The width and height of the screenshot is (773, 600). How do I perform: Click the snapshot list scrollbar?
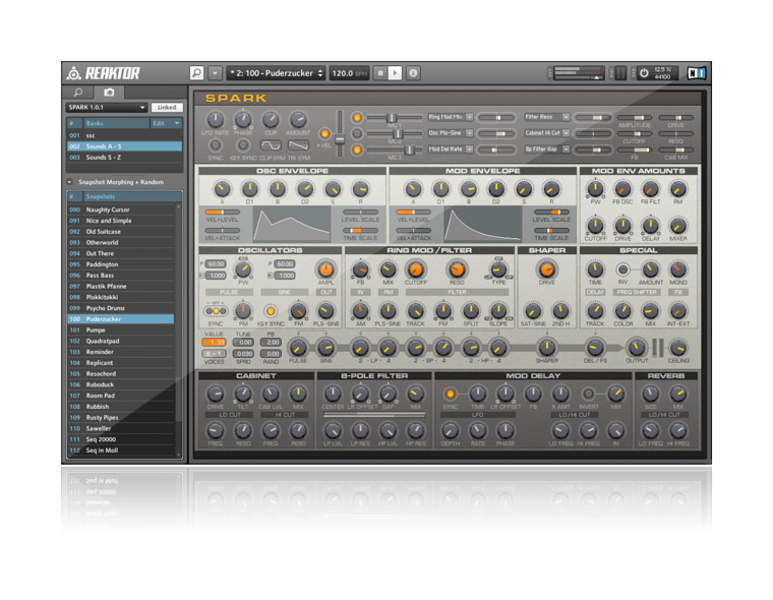(x=178, y=330)
